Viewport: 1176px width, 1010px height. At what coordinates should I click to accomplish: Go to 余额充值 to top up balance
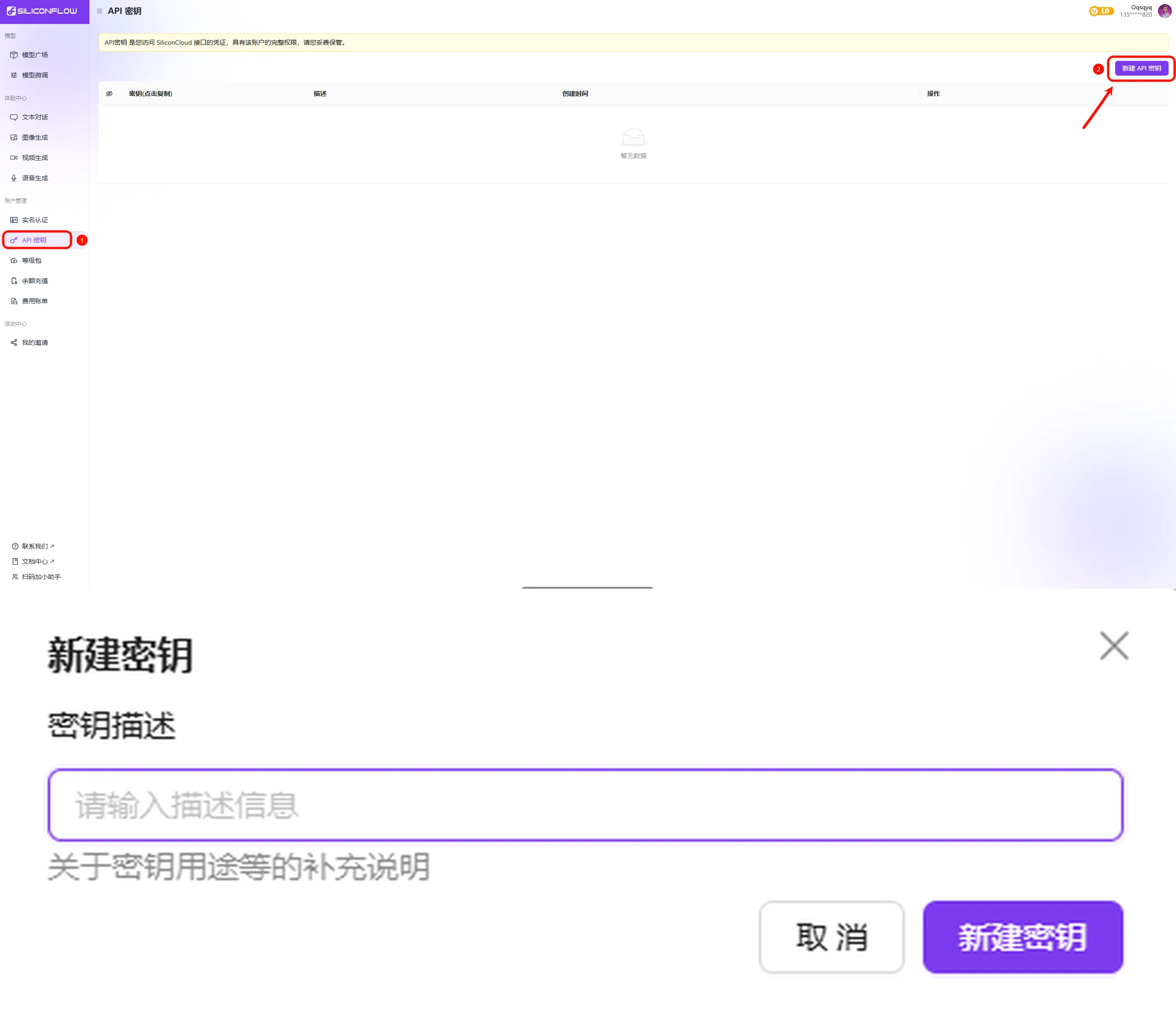coord(35,280)
